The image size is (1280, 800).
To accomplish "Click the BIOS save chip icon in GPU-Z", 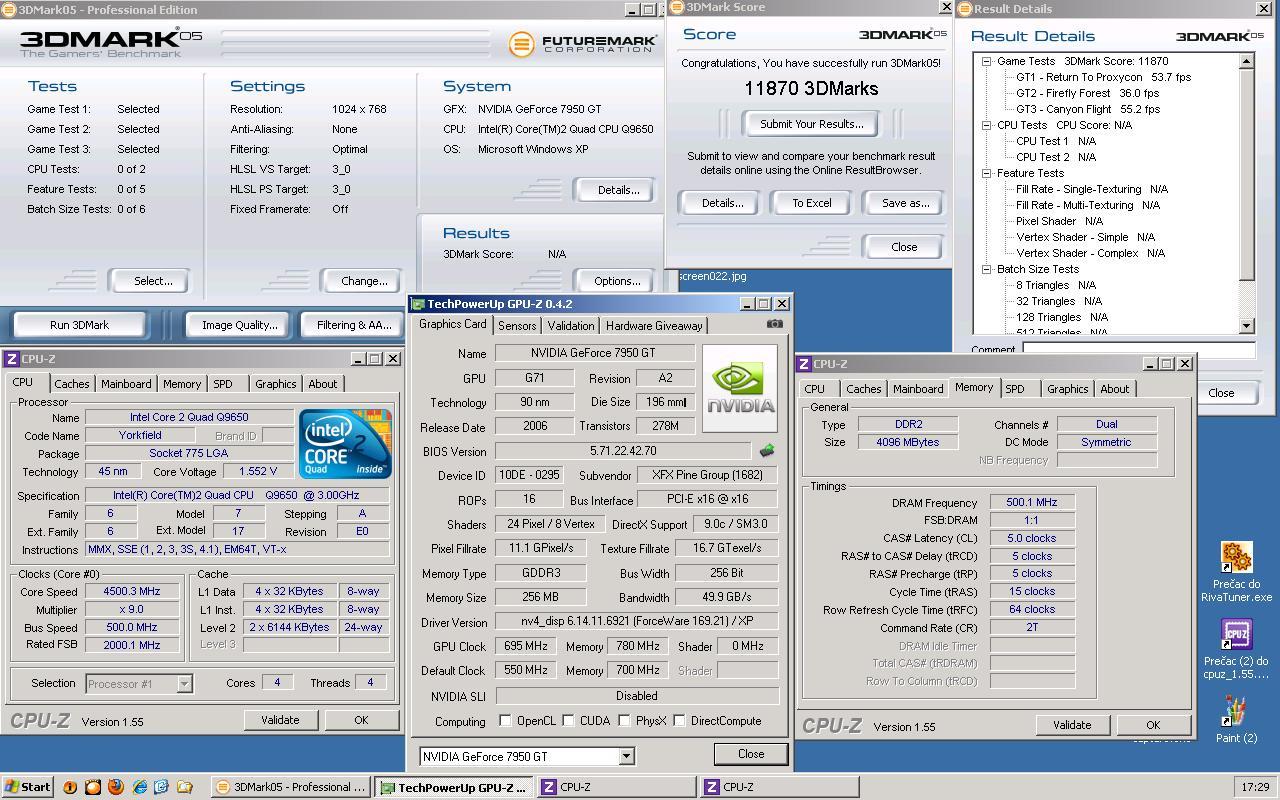I will pyautogui.click(x=767, y=451).
